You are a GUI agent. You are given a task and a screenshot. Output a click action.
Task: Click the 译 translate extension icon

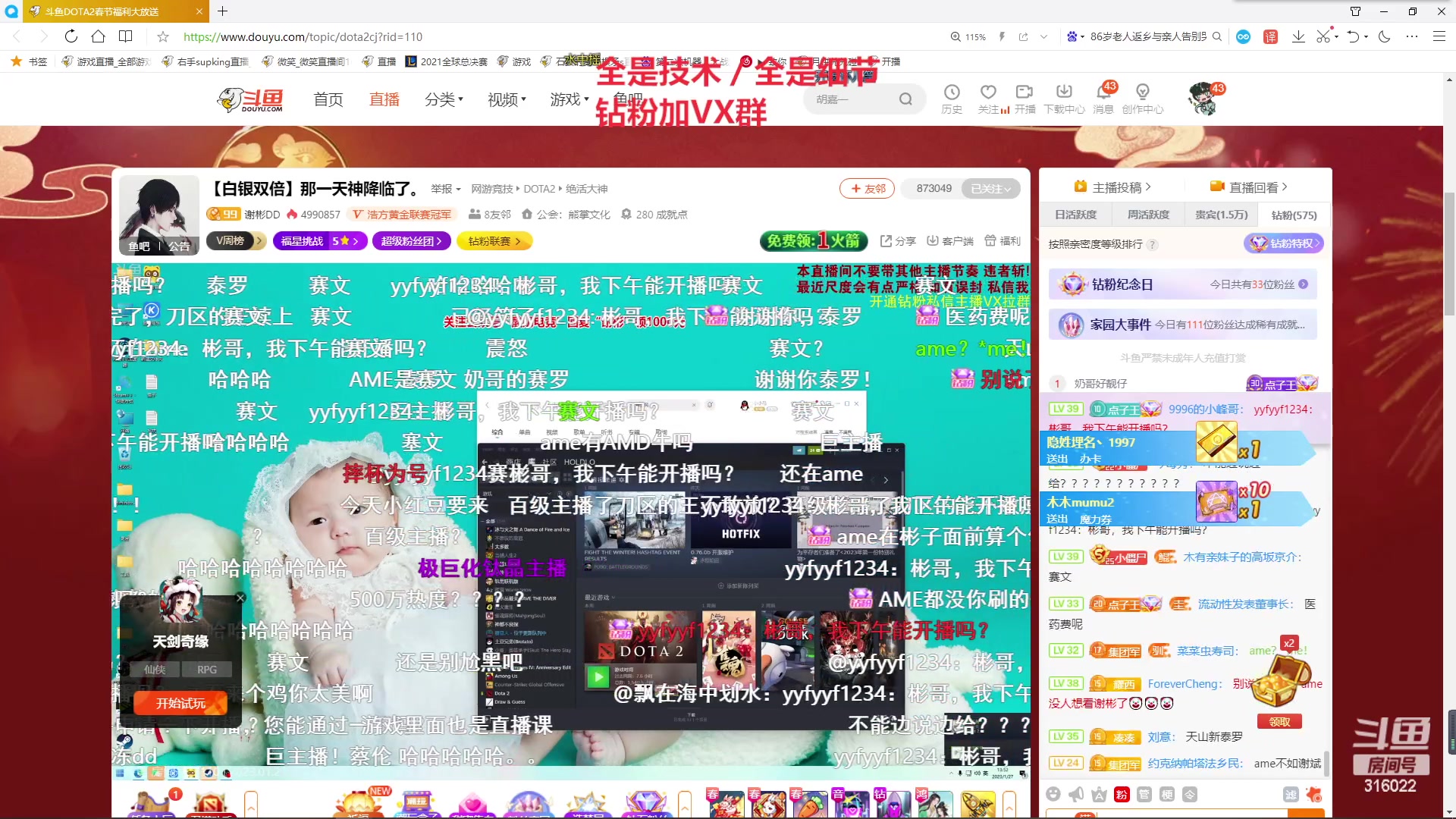point(1271,36)
